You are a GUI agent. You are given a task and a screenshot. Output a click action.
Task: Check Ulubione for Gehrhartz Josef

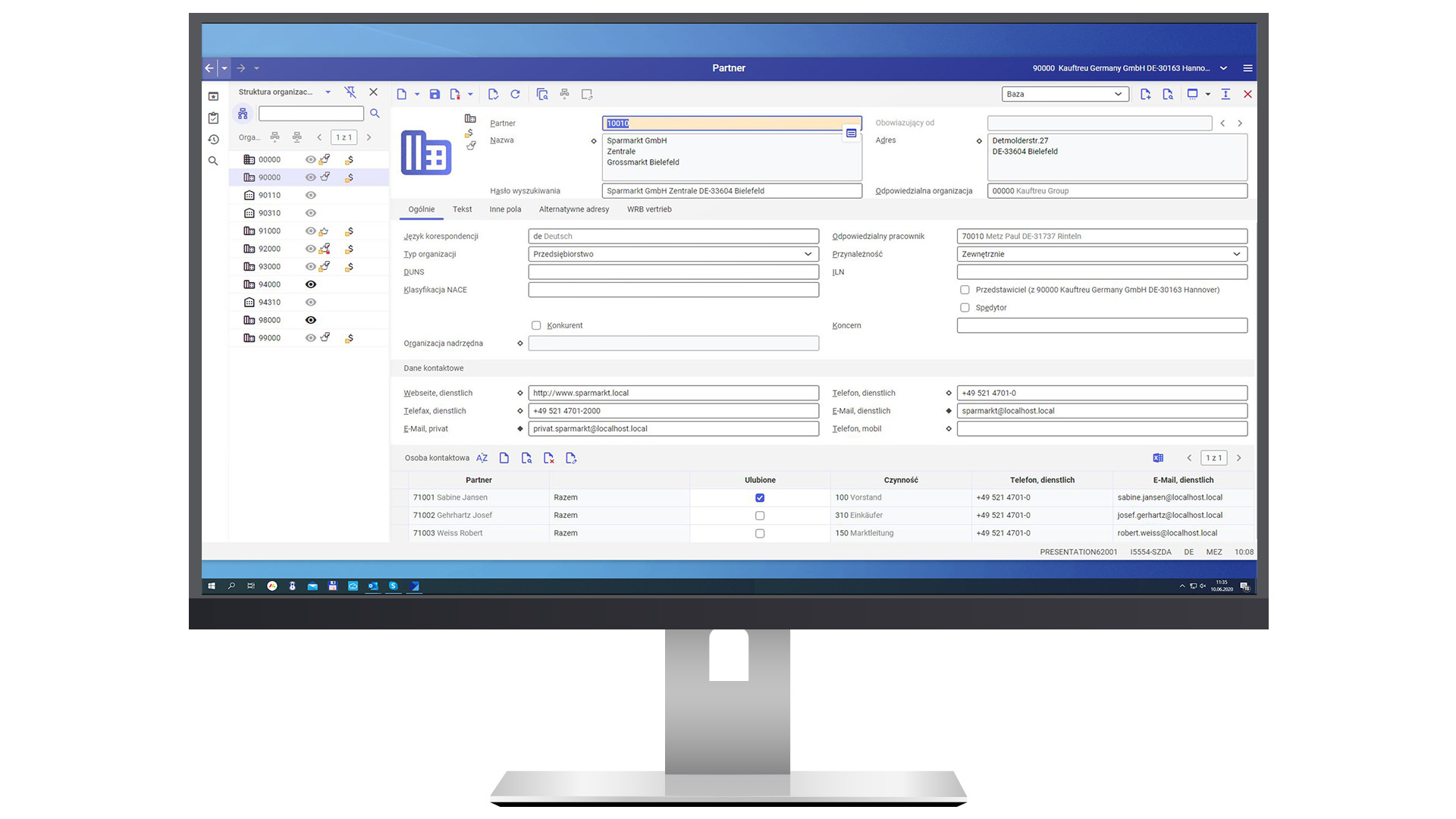point(760,516)
